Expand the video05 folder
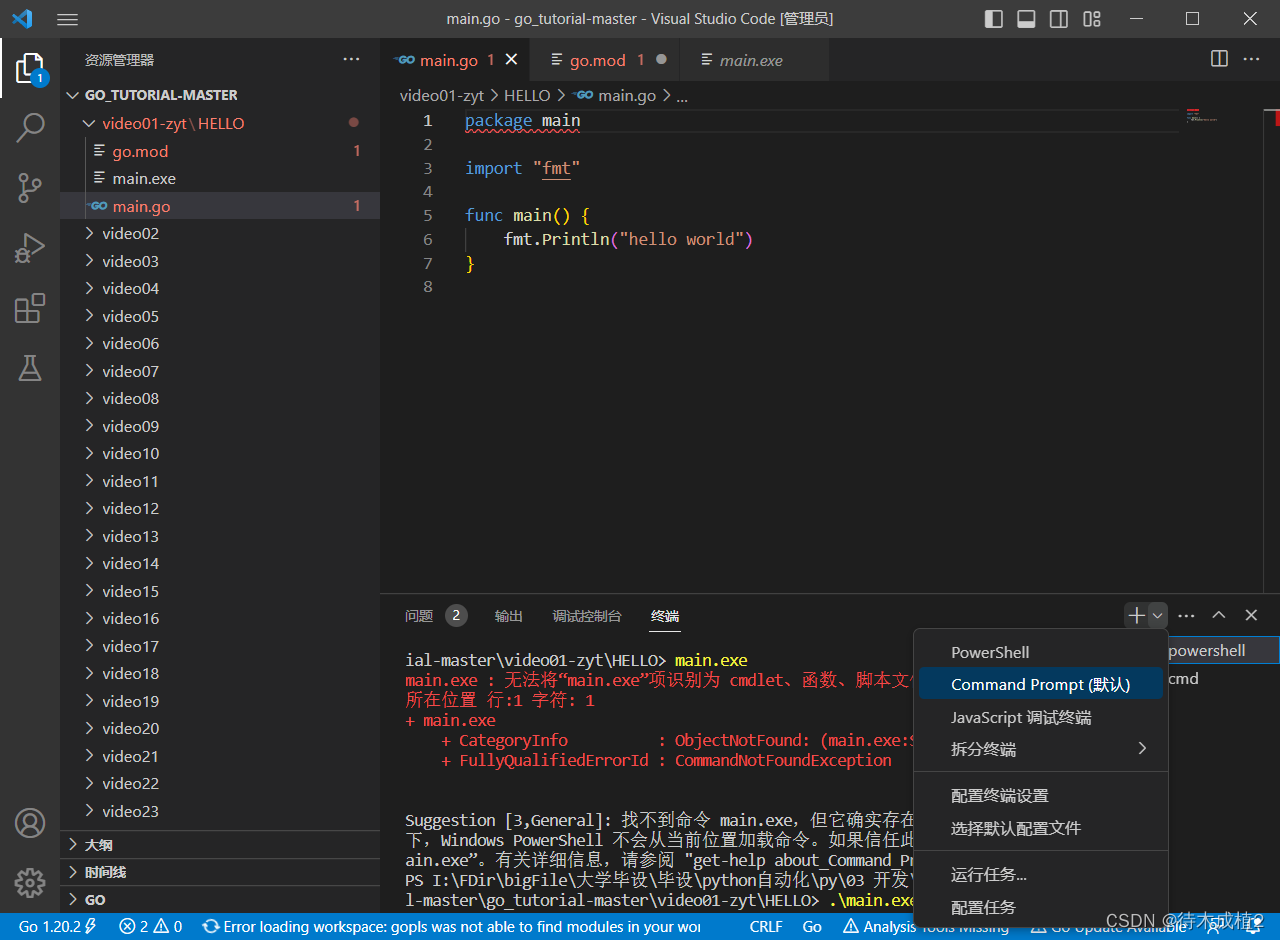The image size is (1280, 940). (x=220, y=316)
